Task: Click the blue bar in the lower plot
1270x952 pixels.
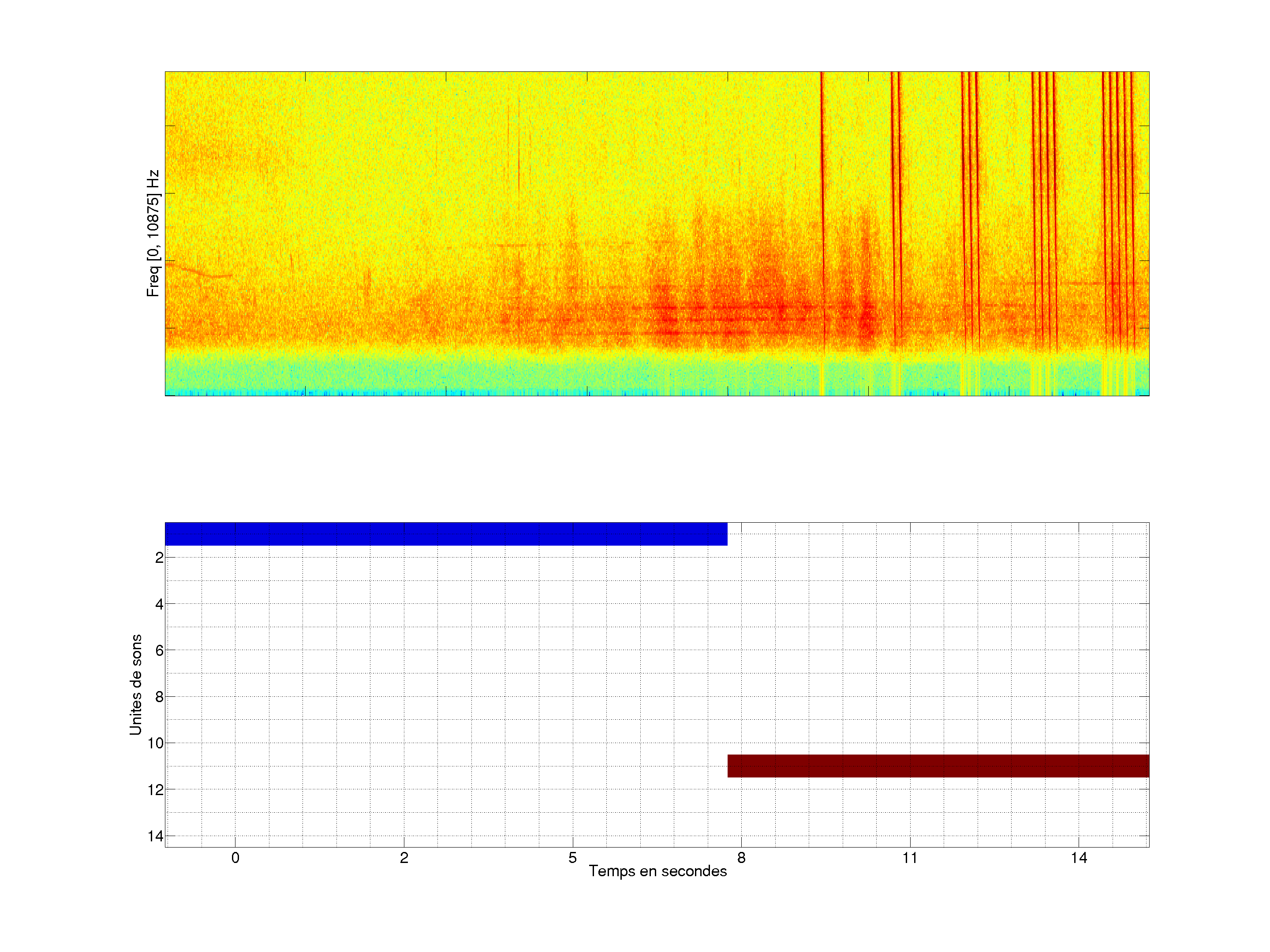Action: (445, 534)
